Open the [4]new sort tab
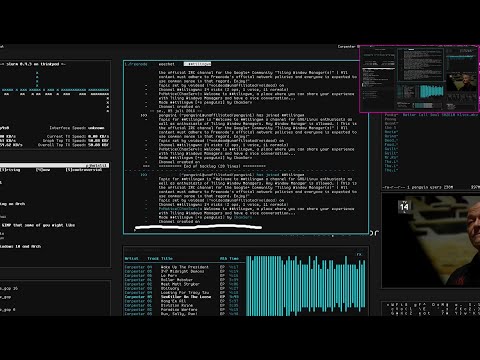The image size is (480, 360). (x=43, y=170)
